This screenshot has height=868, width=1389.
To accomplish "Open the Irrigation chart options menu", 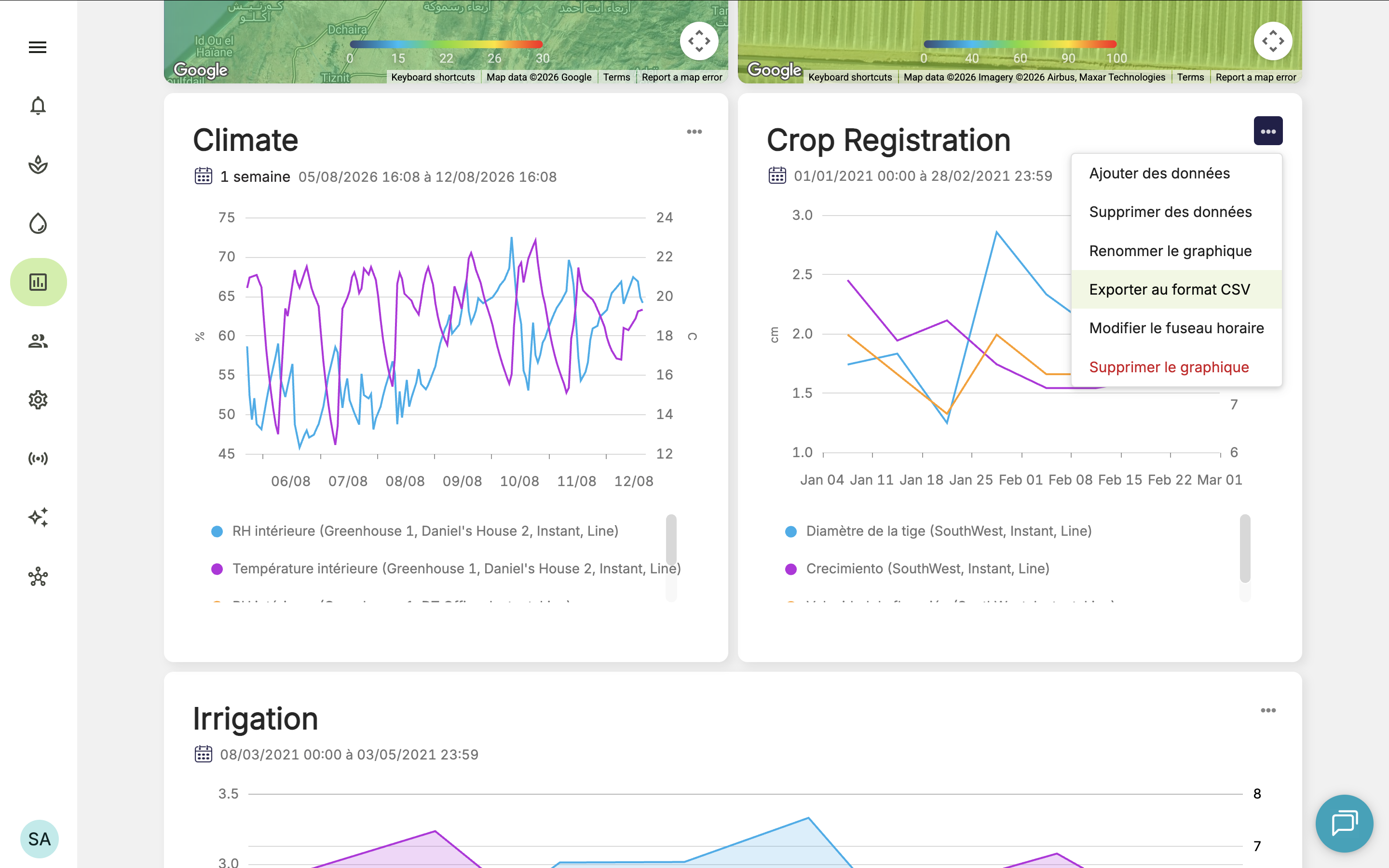I will [x=1268, y=710].
